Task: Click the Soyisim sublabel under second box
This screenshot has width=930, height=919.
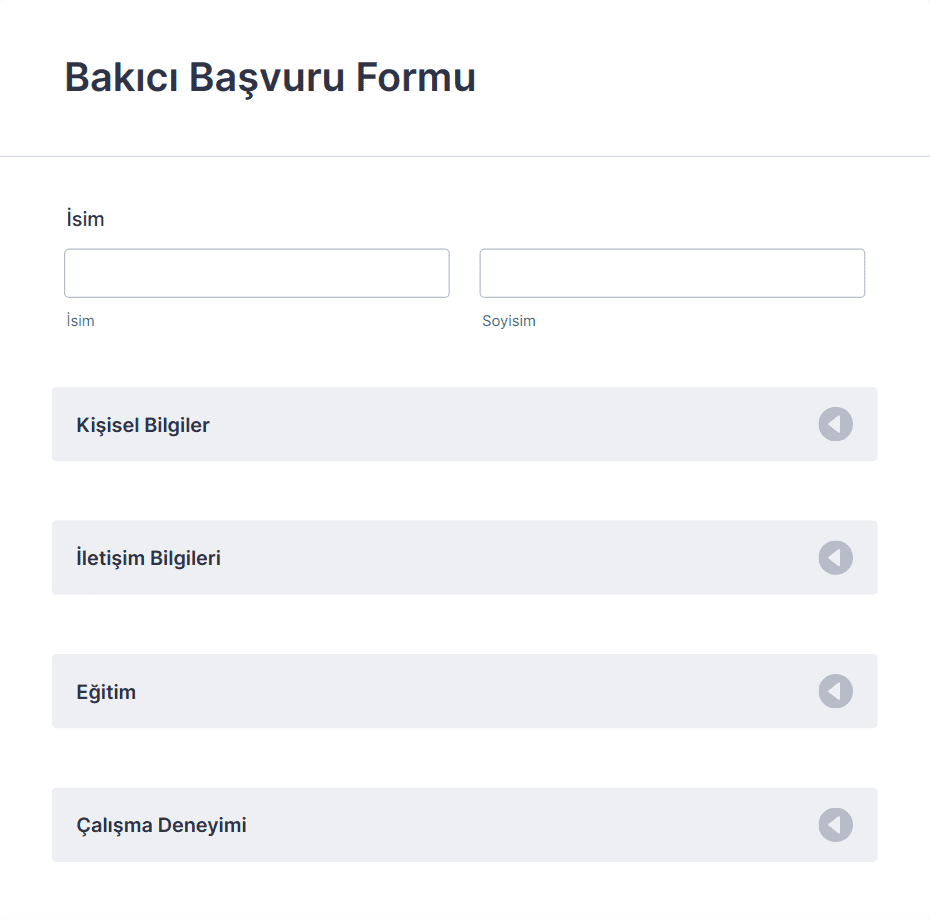Action: 508,321
